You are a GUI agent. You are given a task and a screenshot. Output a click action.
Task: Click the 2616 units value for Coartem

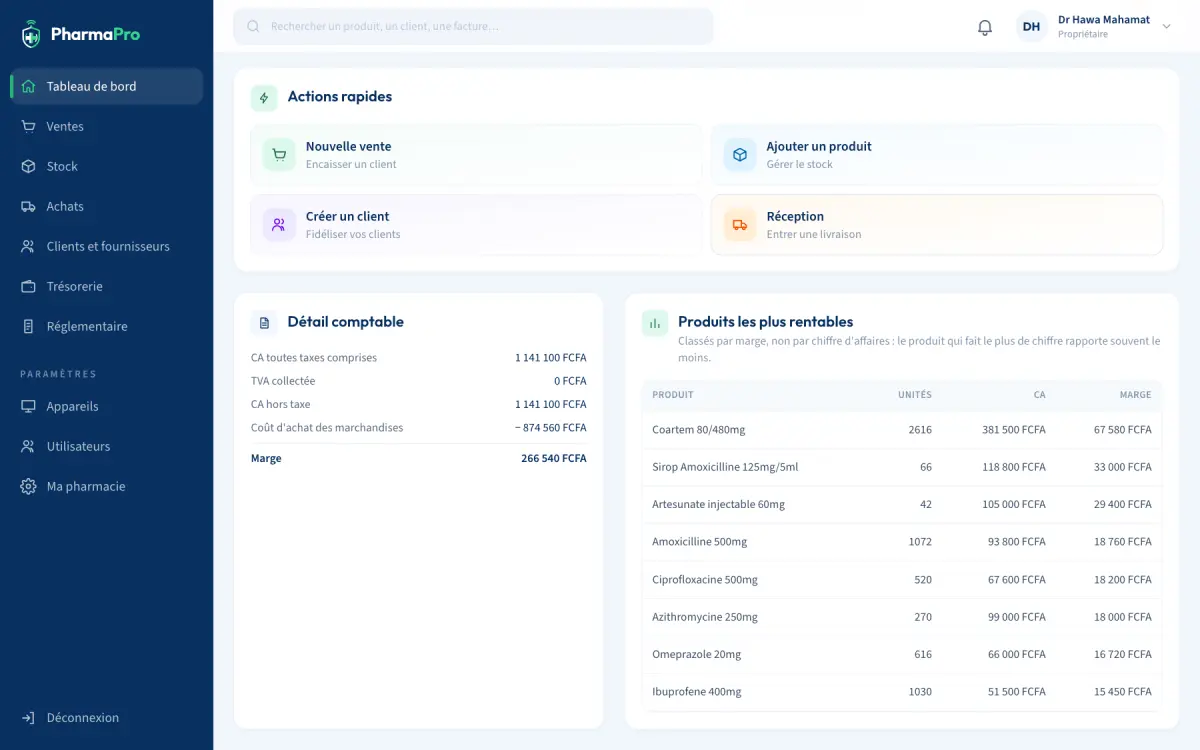pyautogui.click(x=920, y=430)
